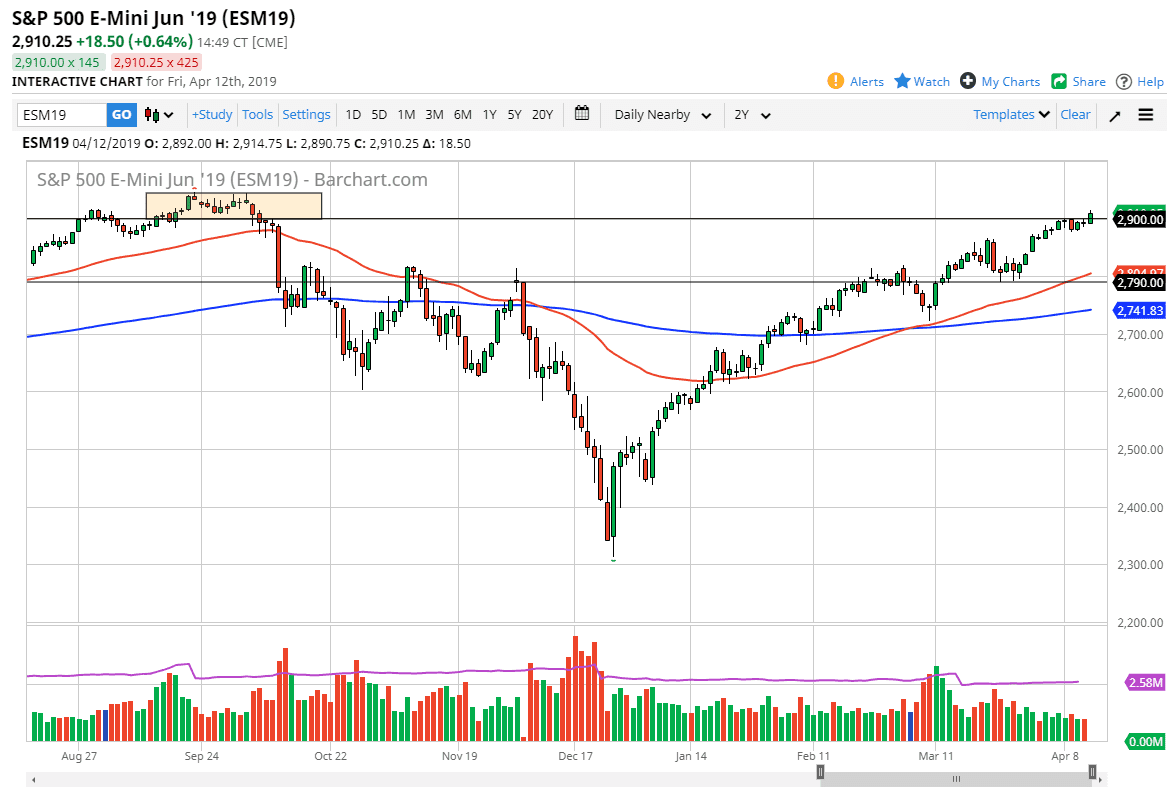The image size is (1168, 787).
Task: Open the Settings menu
Action: 306,114
